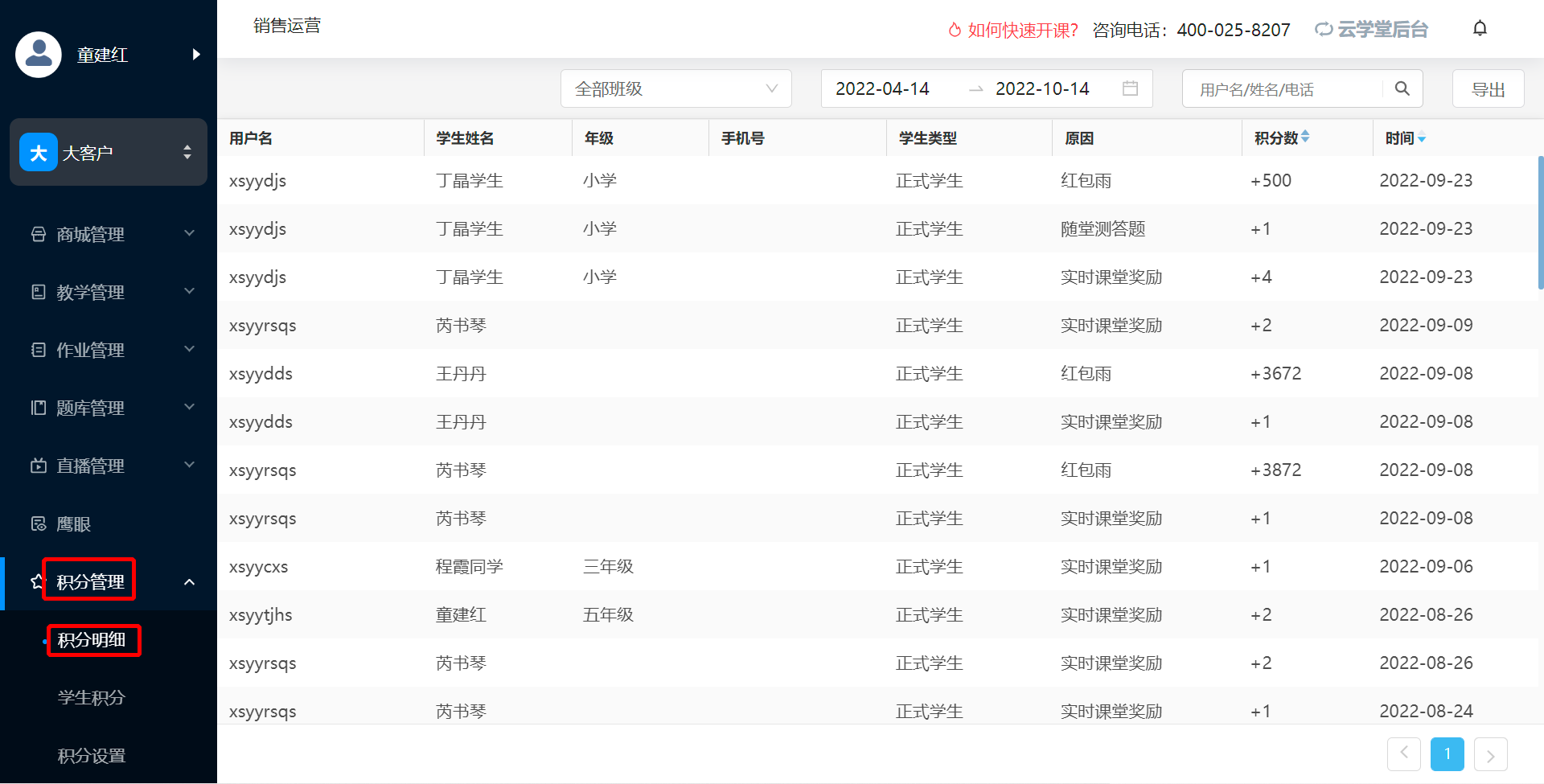Screen dimensions: 1544x784
Task: Click username xsyytjhs
Action: click(x=261, y=615)
